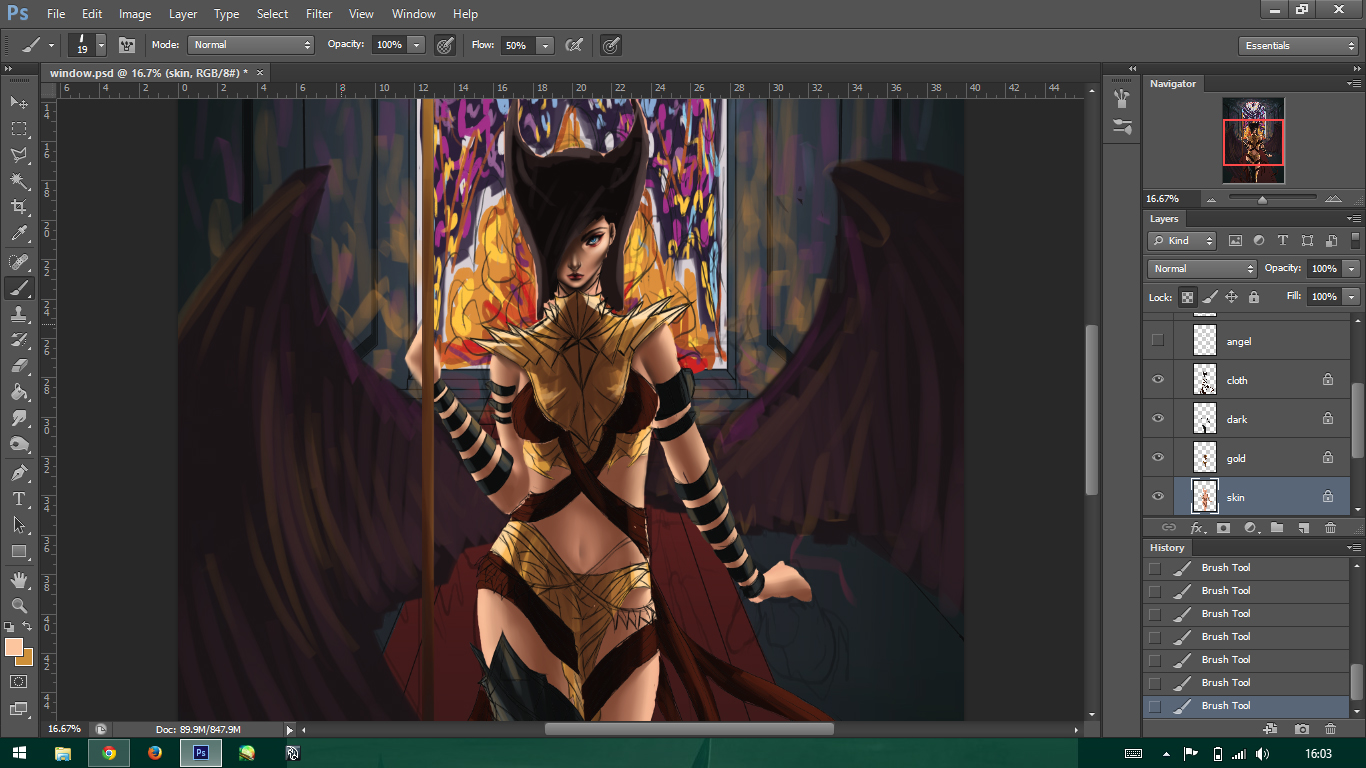The width and height of the screenshot is (1366, 768).
Task: Select the Pen tool
Action: (x=19, y=473)
